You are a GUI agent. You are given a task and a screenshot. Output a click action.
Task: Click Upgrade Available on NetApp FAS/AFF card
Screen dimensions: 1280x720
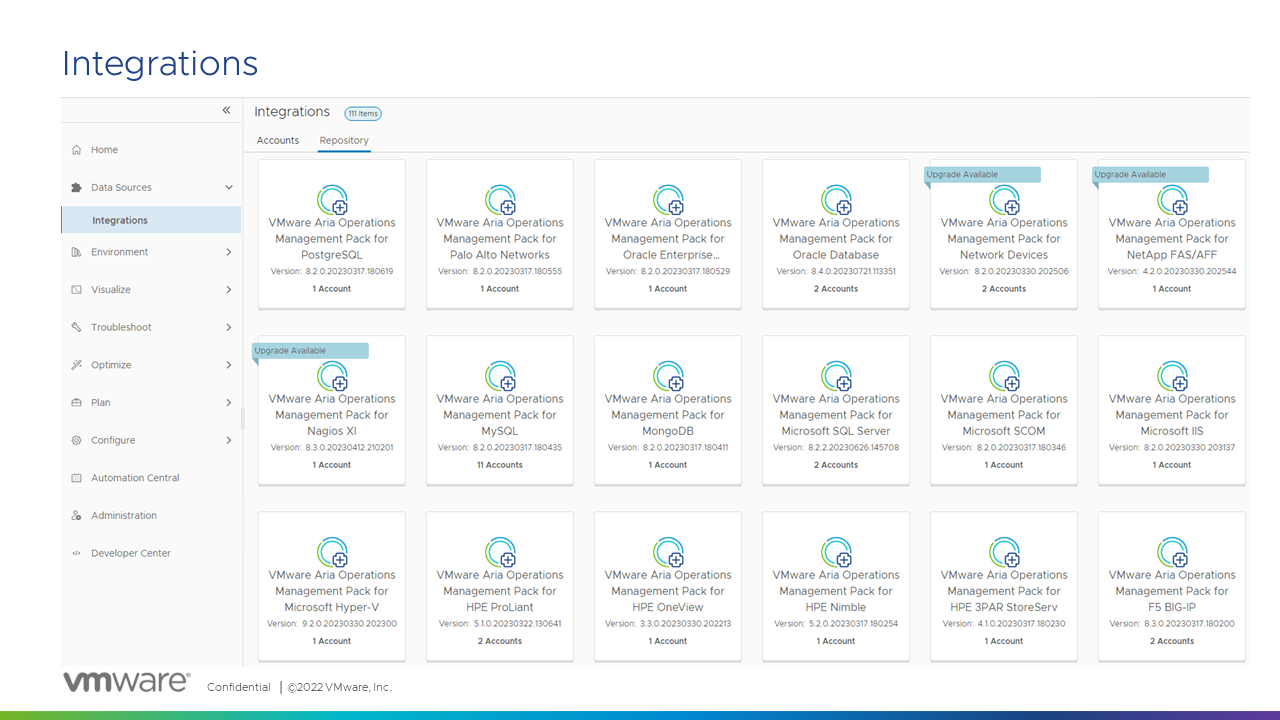click(1150, 175)
